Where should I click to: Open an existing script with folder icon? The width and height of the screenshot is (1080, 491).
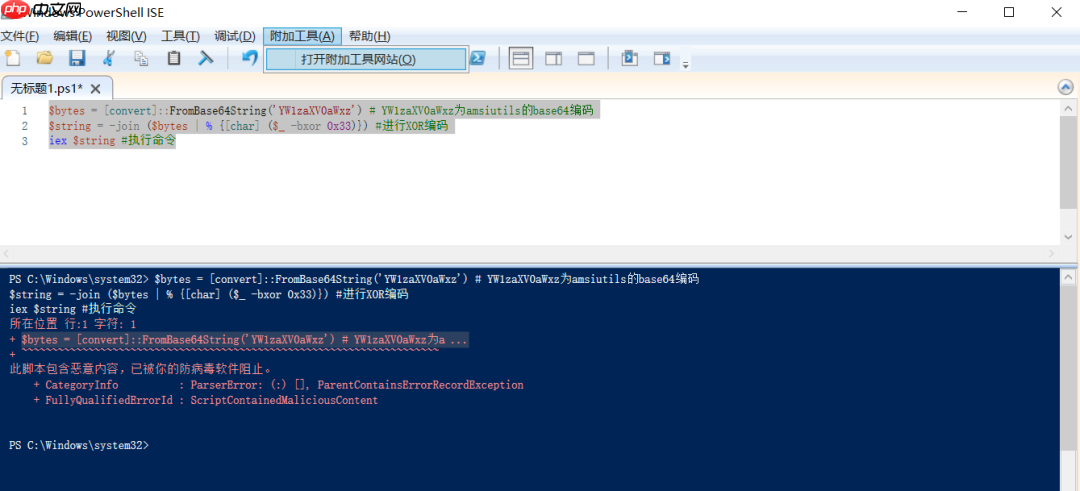(x=45, y=59)
